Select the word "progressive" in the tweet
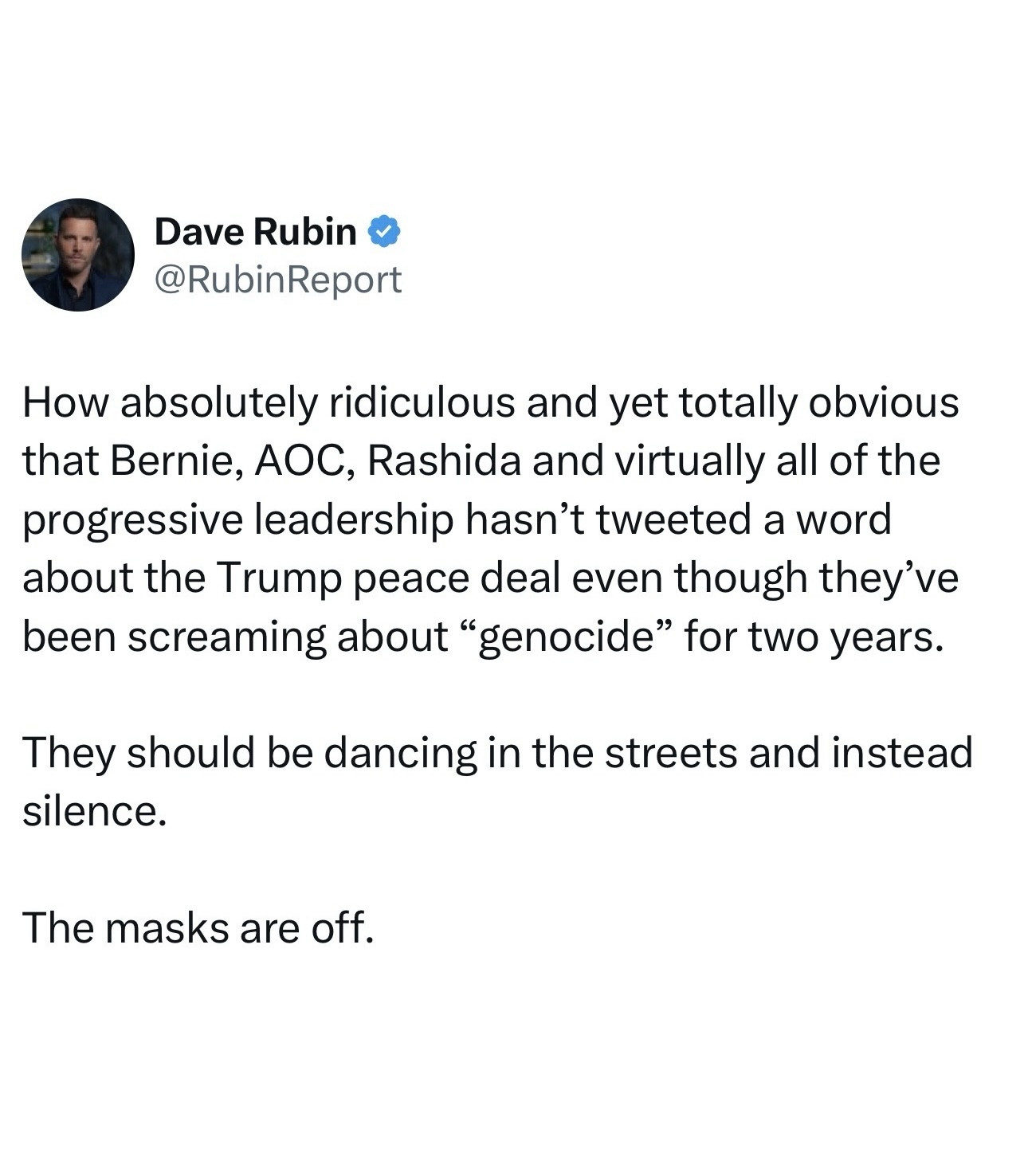This screenshot has width=1028, height=1176. pos(133,521)
